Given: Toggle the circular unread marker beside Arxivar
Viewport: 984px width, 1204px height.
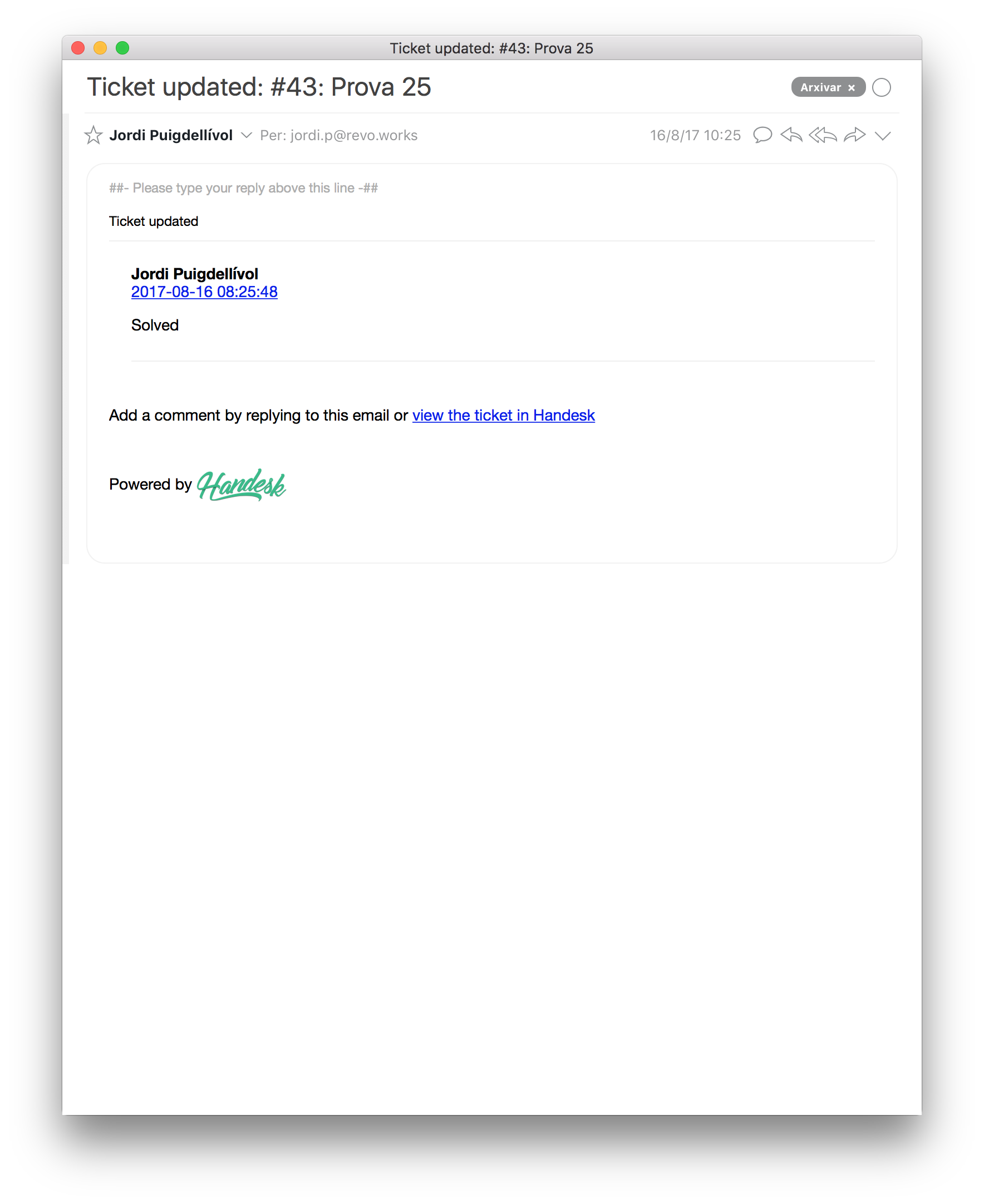Looking at the screenshot, I should [x=882, y=87].
